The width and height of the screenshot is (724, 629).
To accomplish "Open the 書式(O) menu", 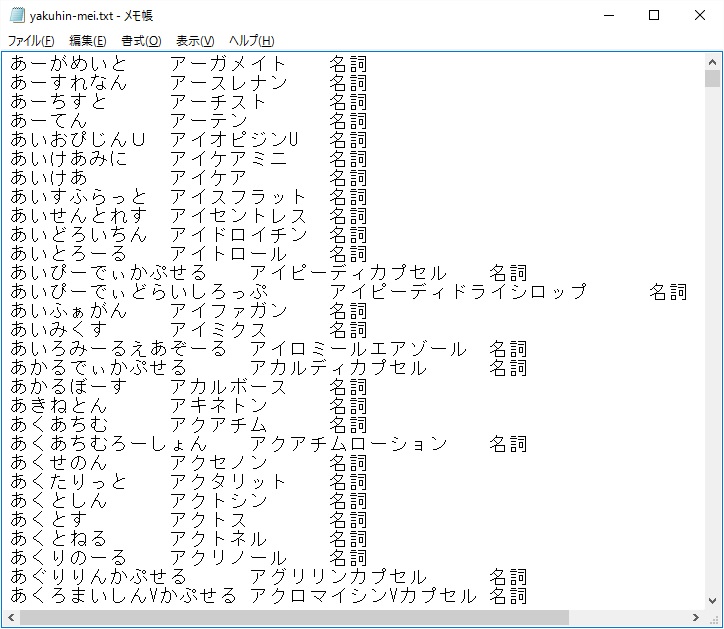I will pyautogui.click(x=141, y=41).
